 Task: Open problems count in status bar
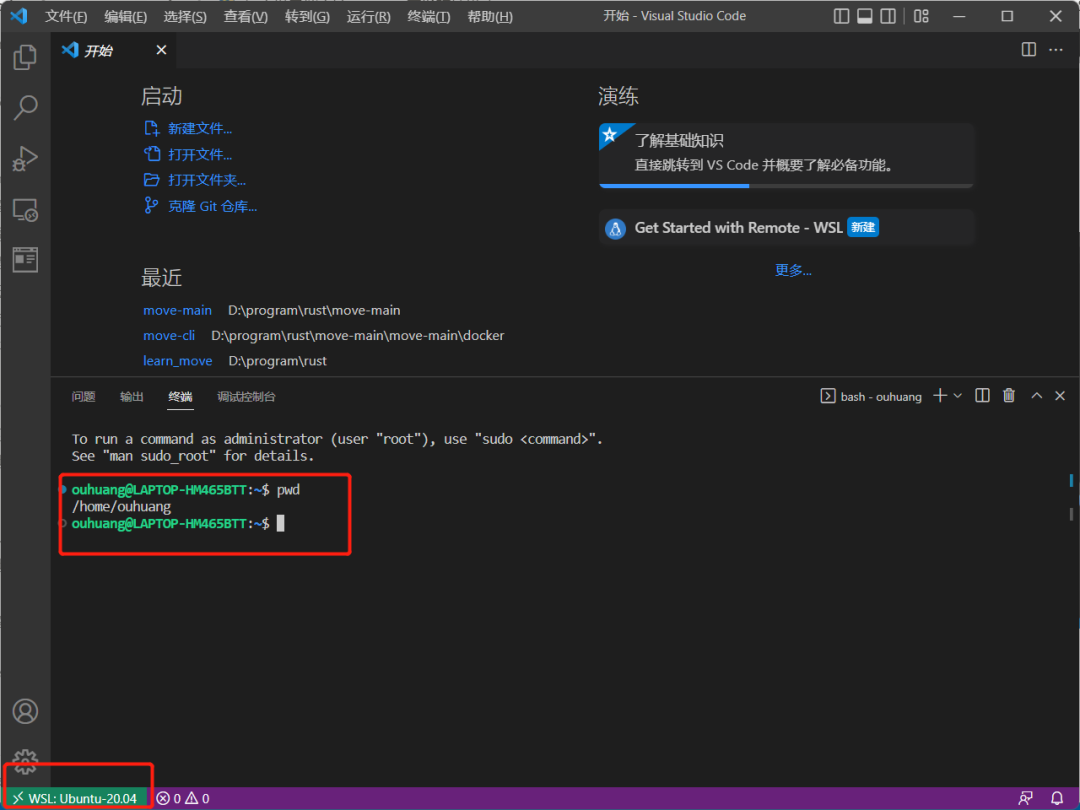pyautogui.click(x=183, y=798)
